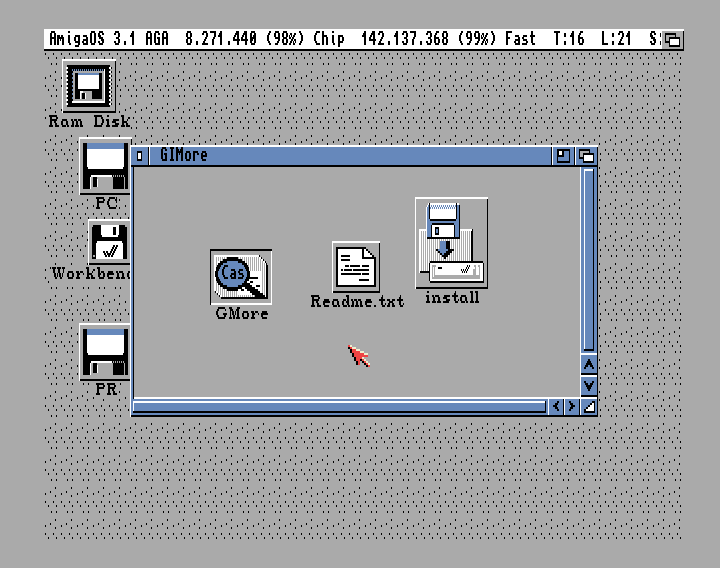Click the scroll down arrow in GIMore window
Screen dimensions: 720x568
tap(589, 385)
